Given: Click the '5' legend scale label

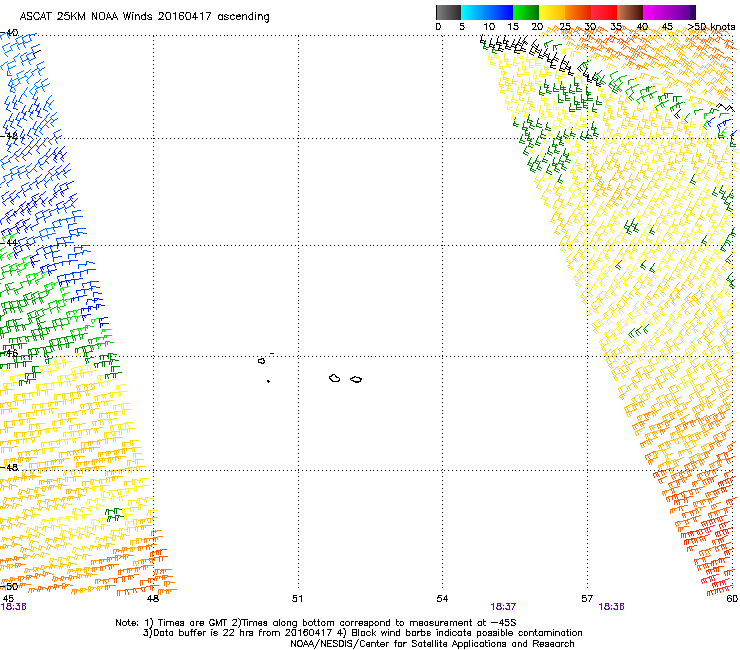Looking at the screenshot, I should coord(462,27).
